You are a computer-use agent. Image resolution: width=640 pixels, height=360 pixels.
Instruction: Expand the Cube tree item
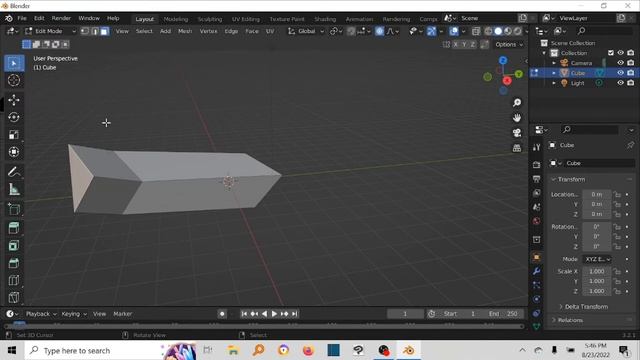pos(554,73)
